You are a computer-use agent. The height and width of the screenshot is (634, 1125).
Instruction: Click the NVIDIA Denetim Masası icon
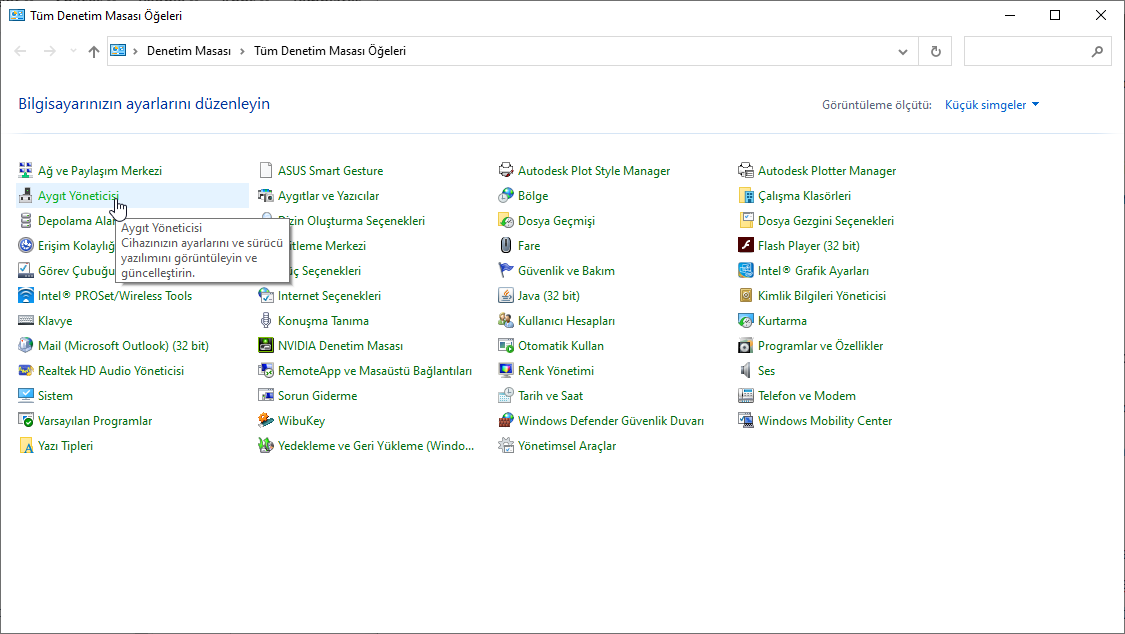(x=266, y=346)
